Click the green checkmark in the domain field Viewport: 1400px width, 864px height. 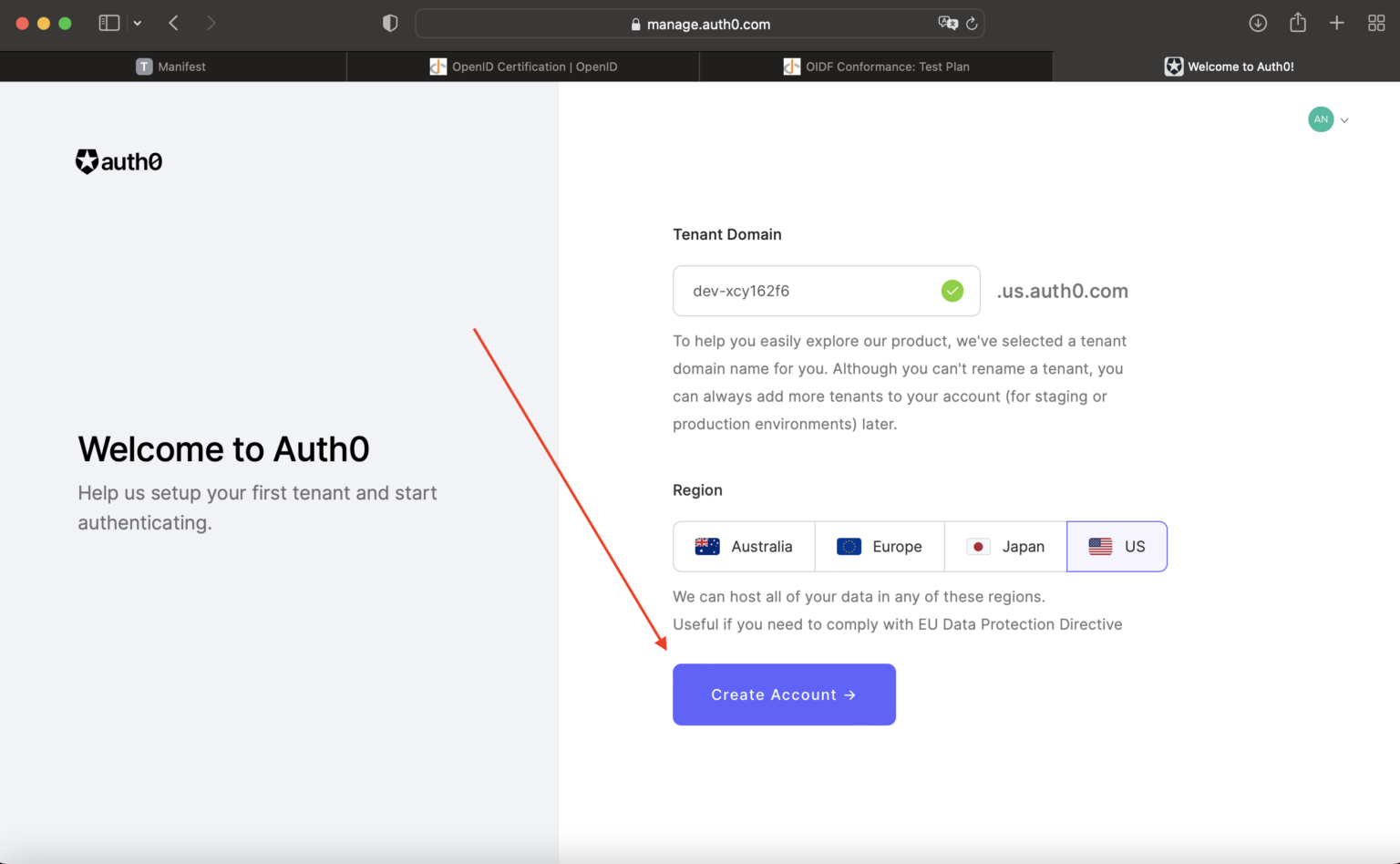coord(952,290)
